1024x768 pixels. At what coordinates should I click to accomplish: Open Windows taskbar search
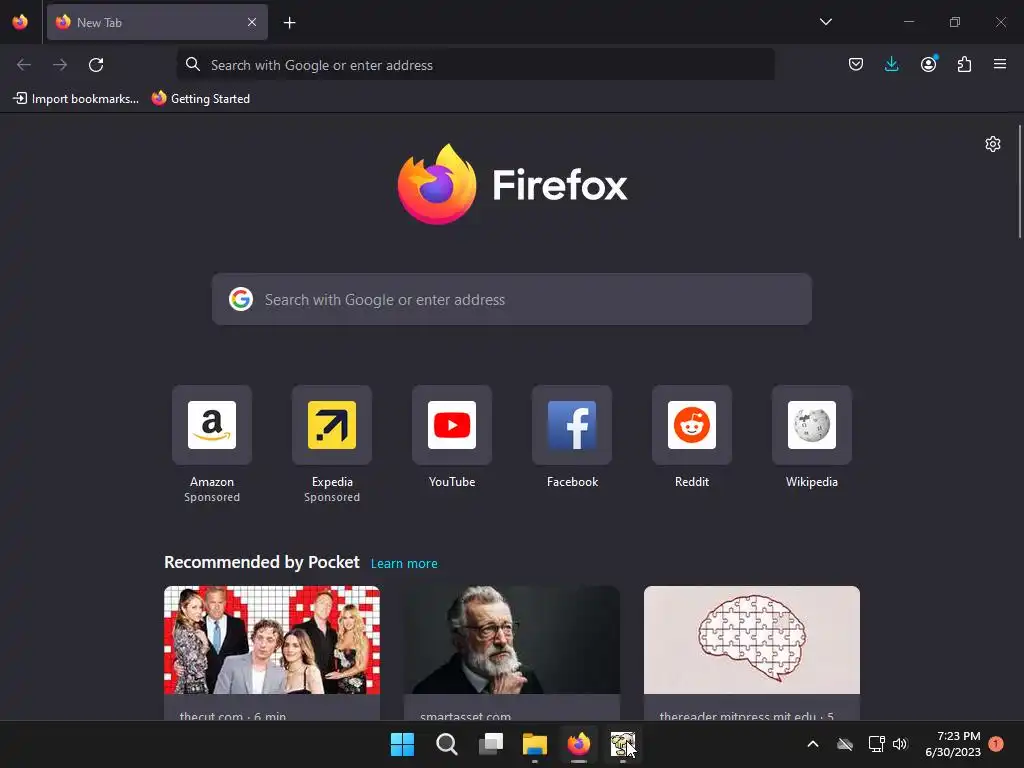447,744
